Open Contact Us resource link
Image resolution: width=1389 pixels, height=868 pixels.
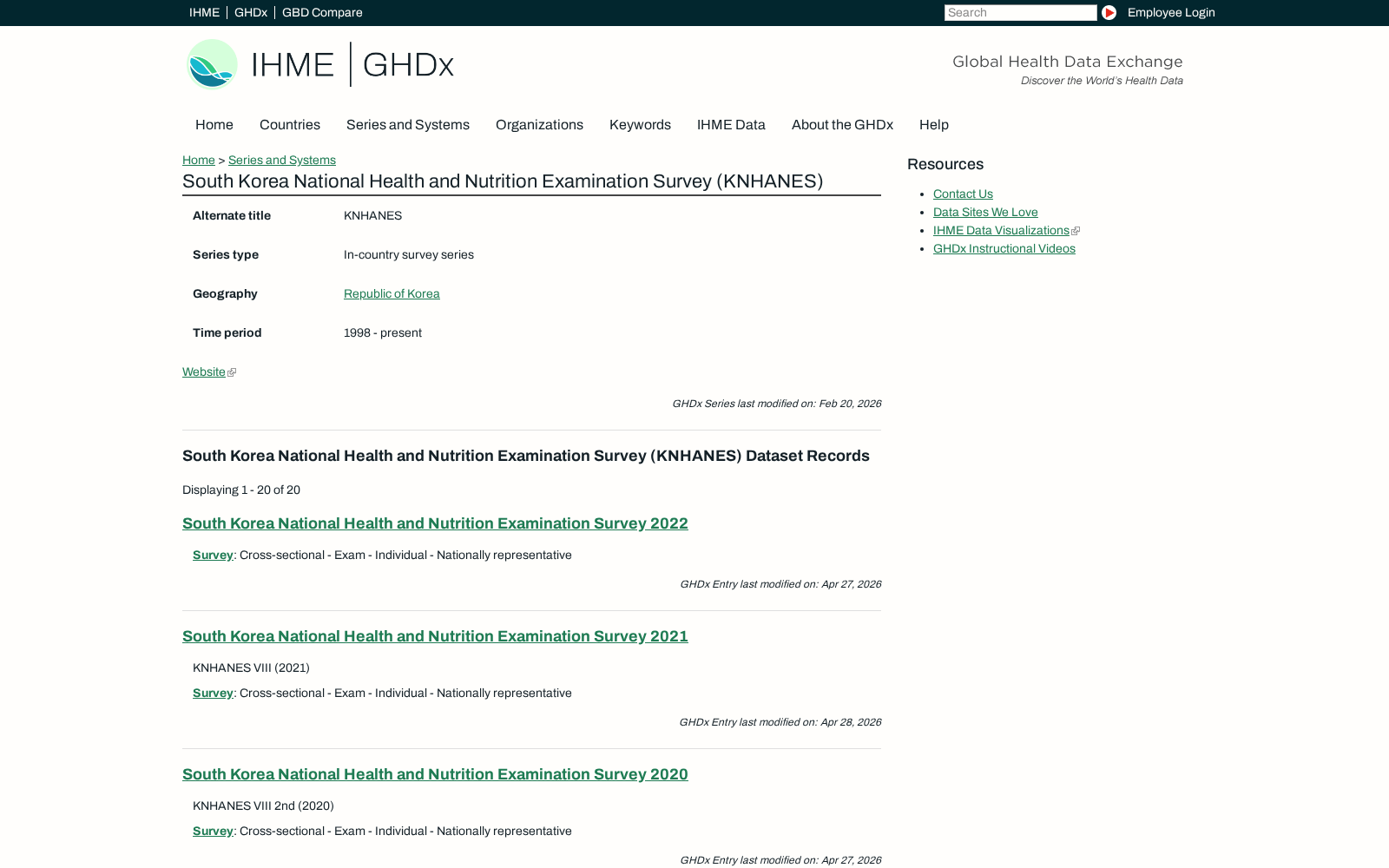point(963,194)
